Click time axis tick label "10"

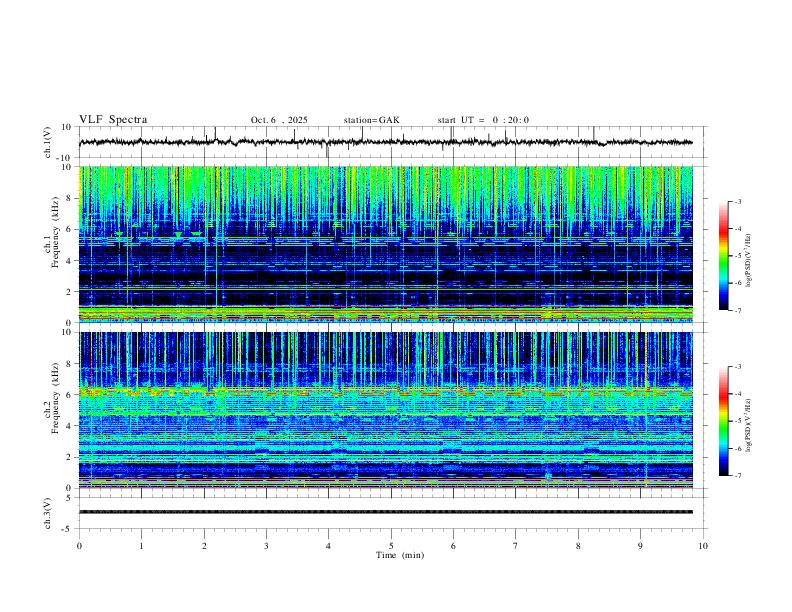tap(703, 546)
